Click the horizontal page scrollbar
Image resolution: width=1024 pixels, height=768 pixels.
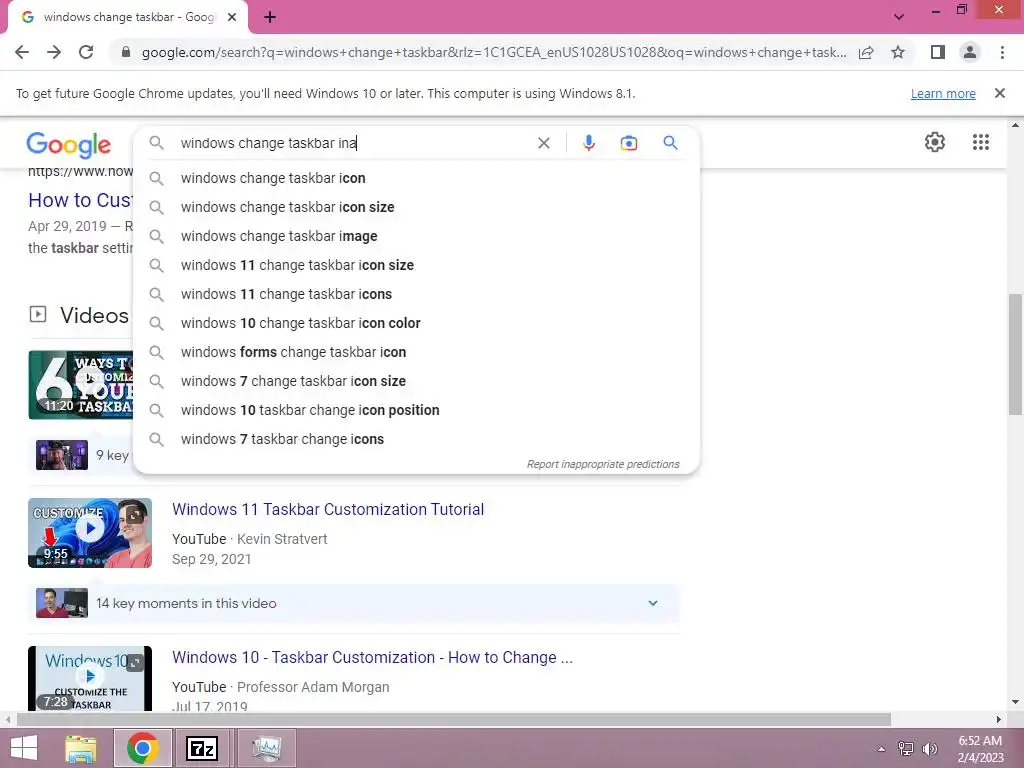point(454,719)
